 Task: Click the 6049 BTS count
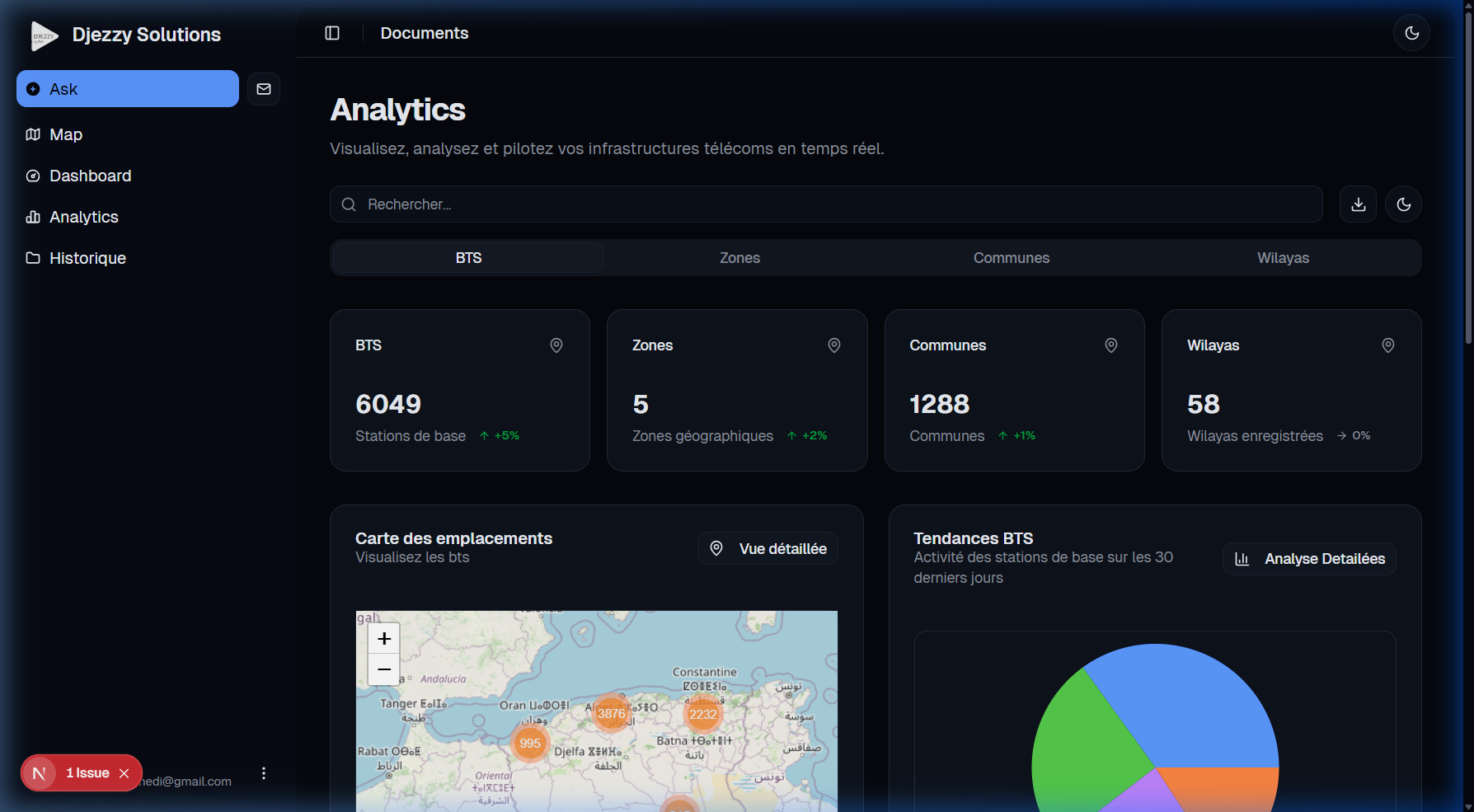point(388,404)
